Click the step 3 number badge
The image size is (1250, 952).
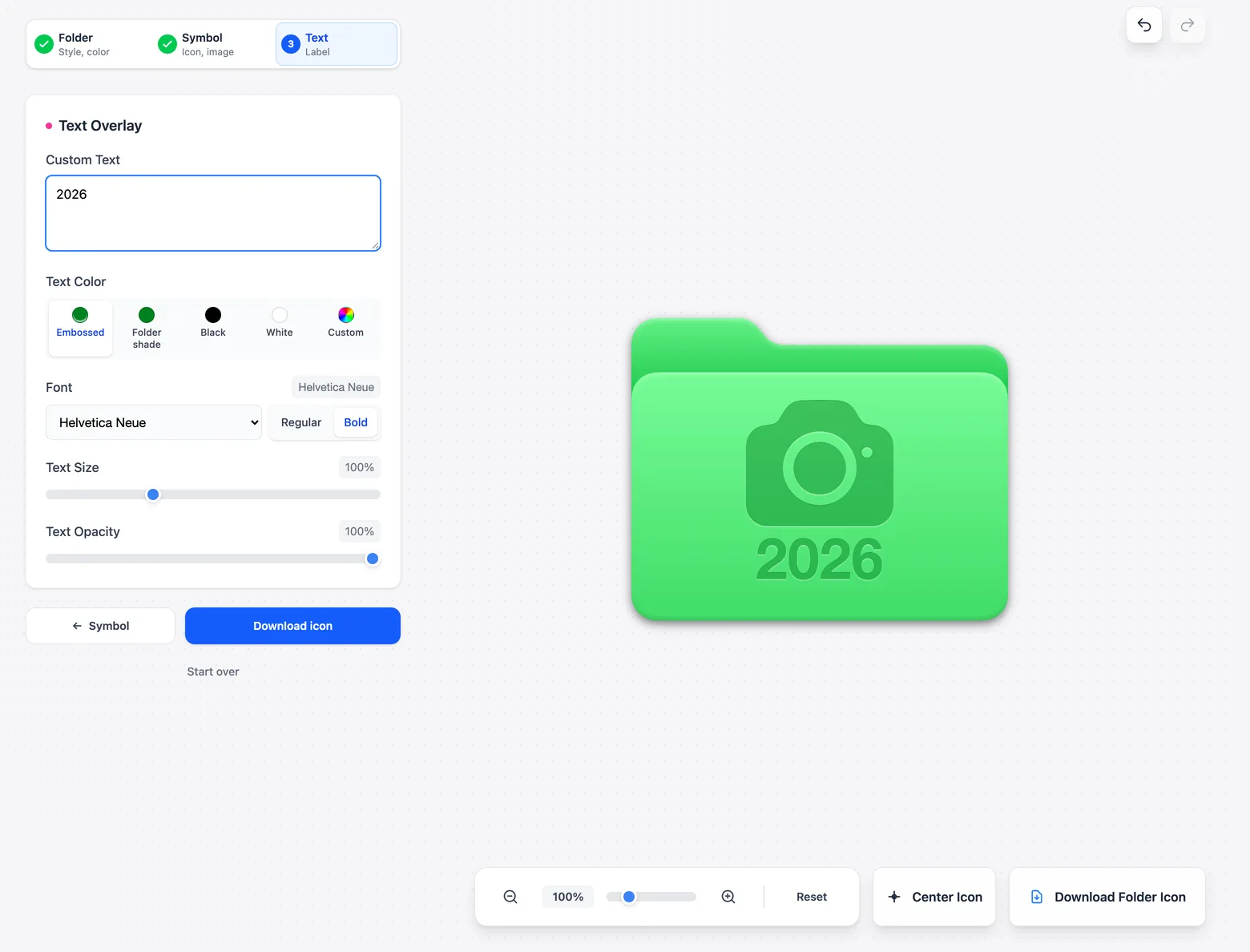click(291, 44)
